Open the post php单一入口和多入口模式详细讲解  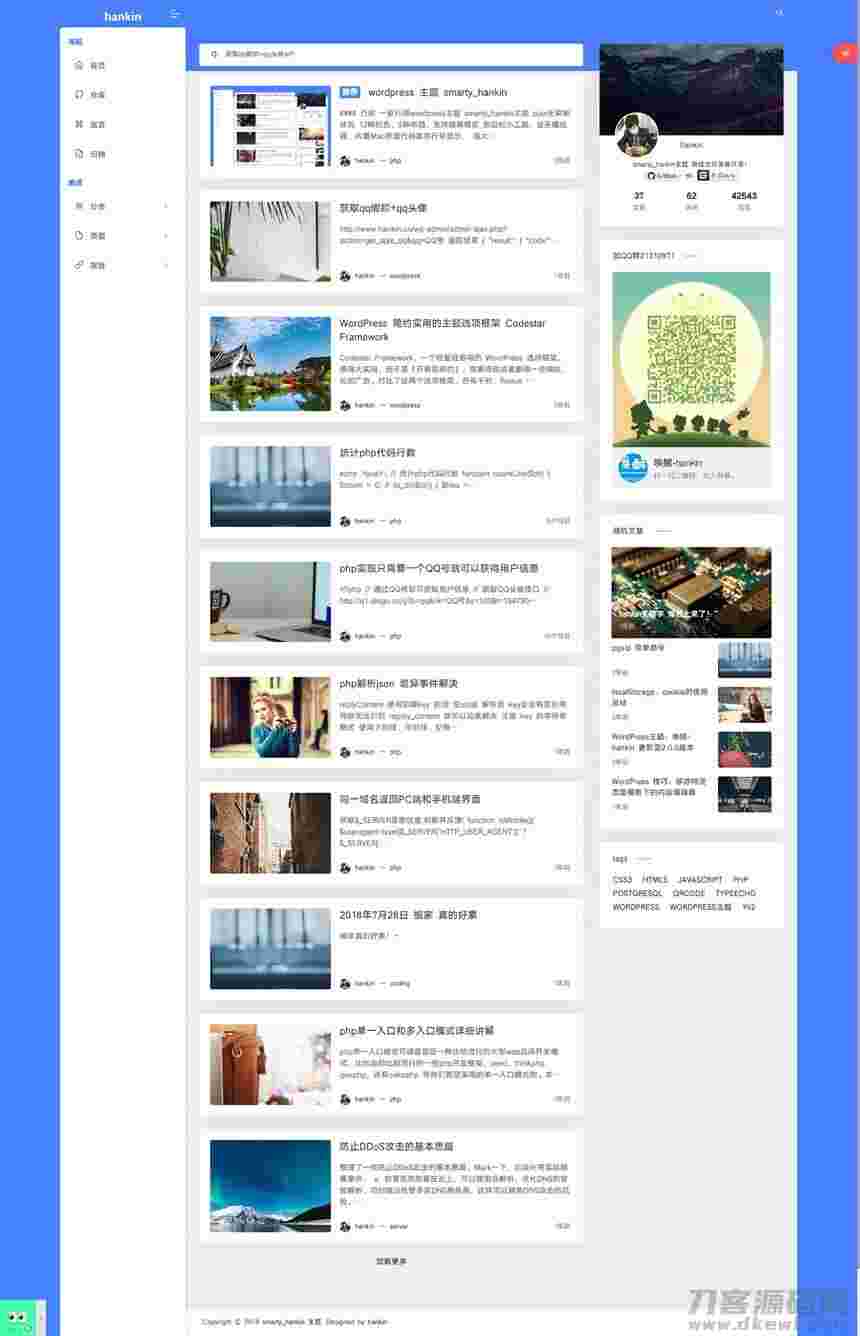(416, 1030)
